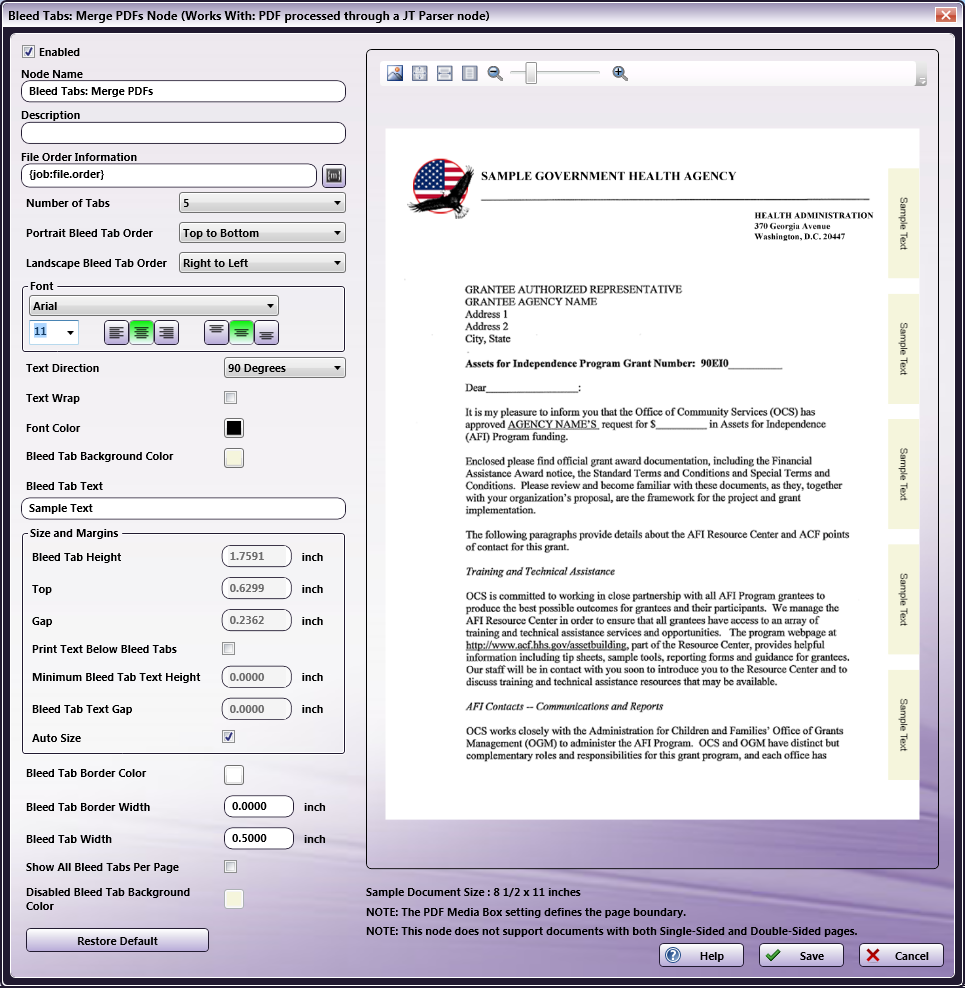965x988 pixels.
Task: Click the Node Name input field
Action: (183, 91)
